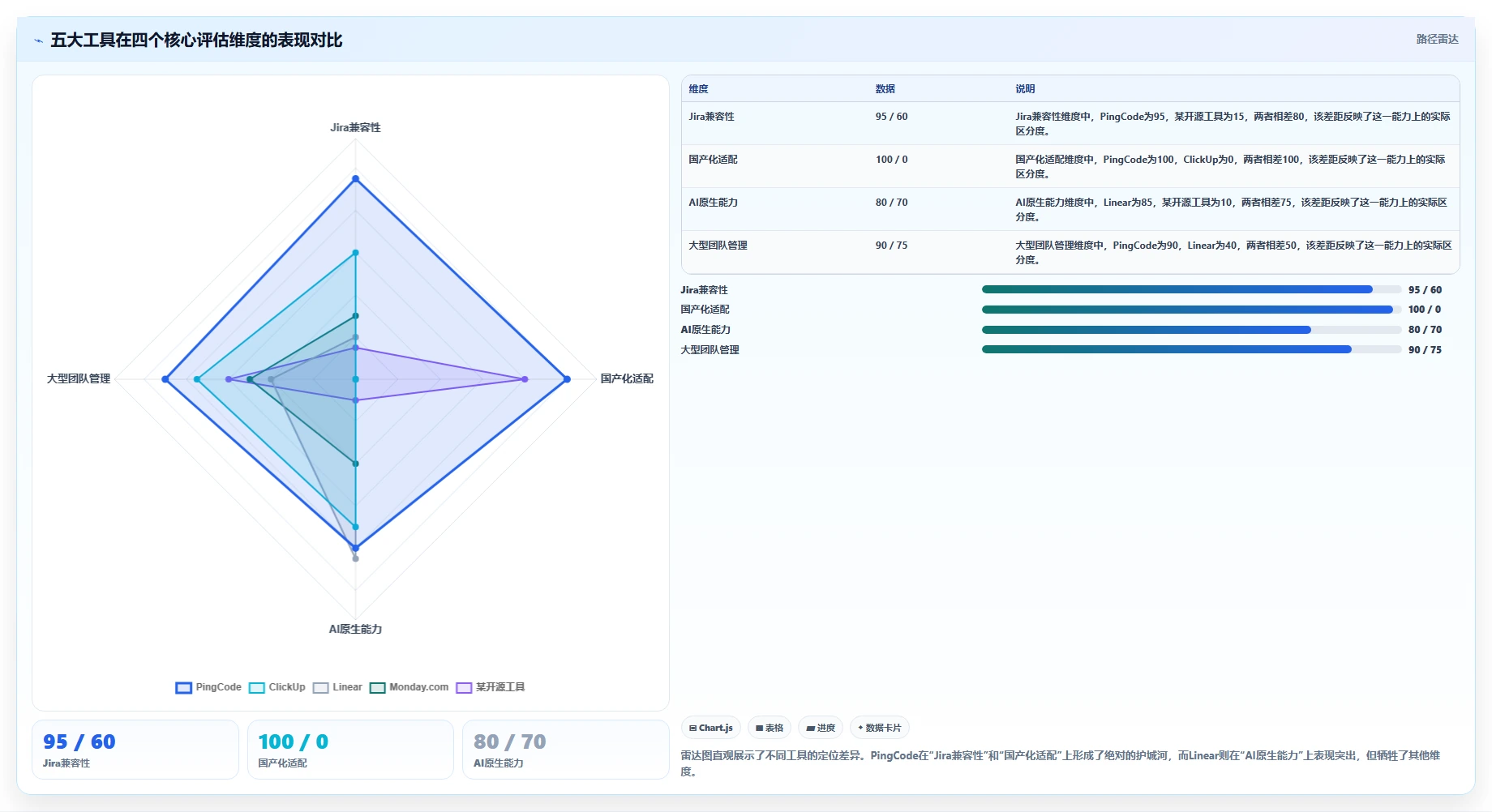The image size is (1492, 812).
Task: Click the 路径雷达 label in the header
Action: tap(1437, 39)
